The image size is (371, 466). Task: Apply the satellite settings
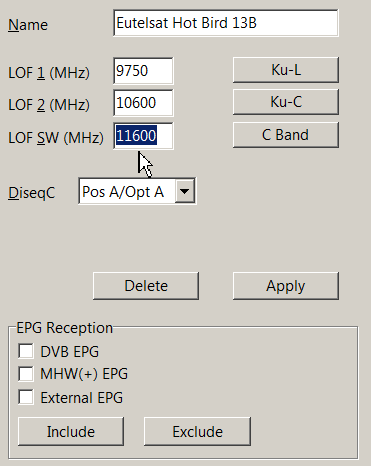coord(286,286)
